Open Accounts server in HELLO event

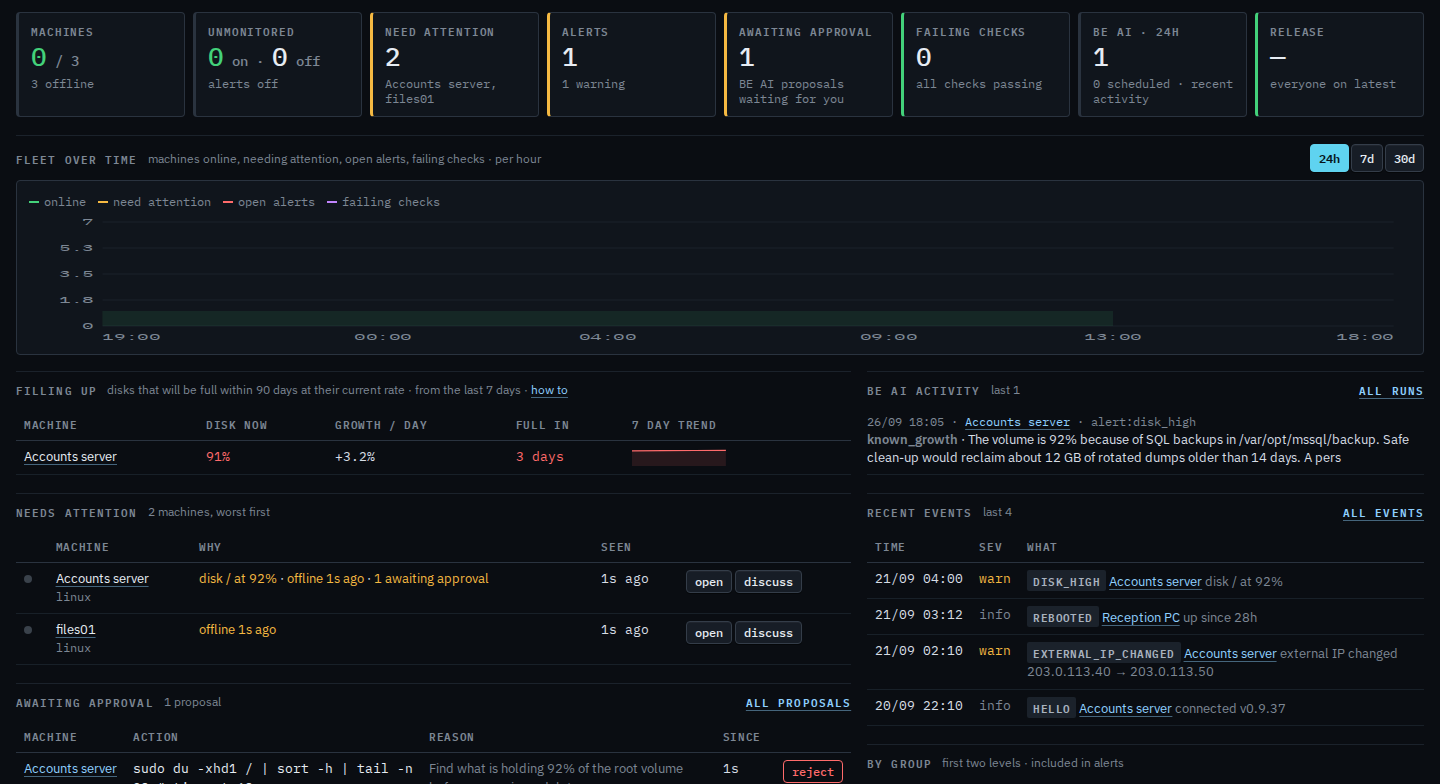(x=1125, y=708)
